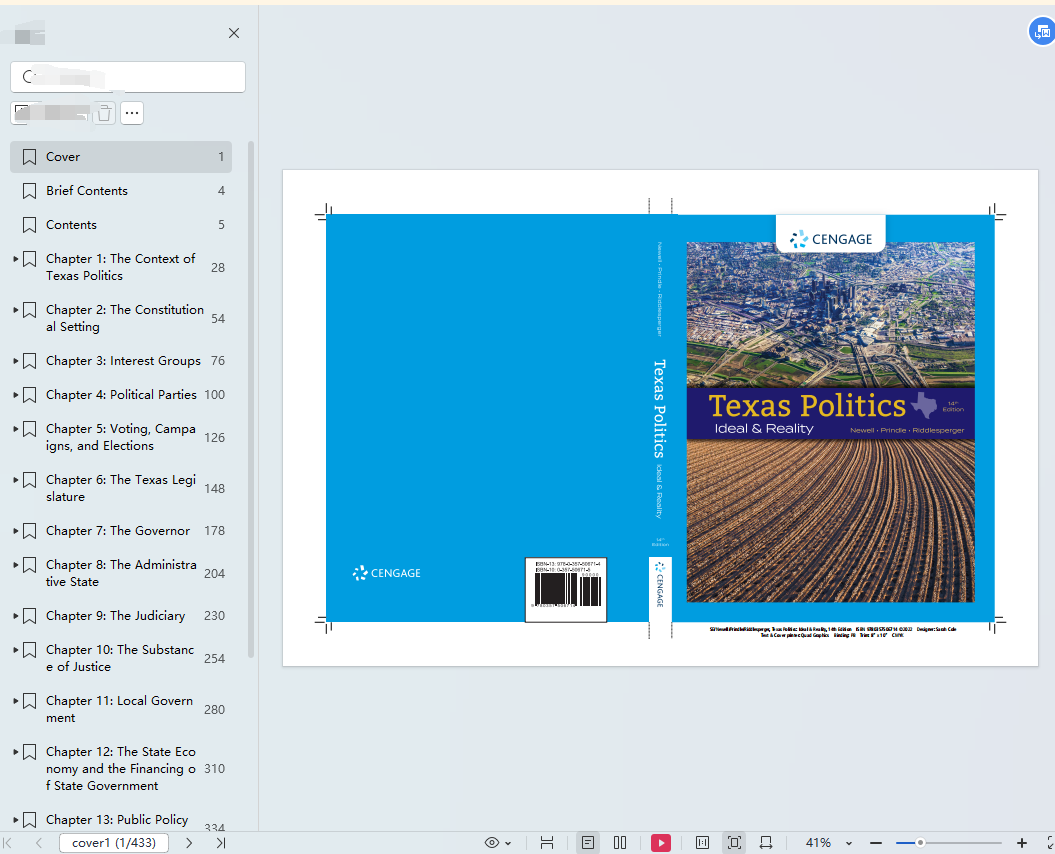This screenshot has width=1055, height=854.
Task: Click page number 254 of Chapter 10
Action: point(215,659)
